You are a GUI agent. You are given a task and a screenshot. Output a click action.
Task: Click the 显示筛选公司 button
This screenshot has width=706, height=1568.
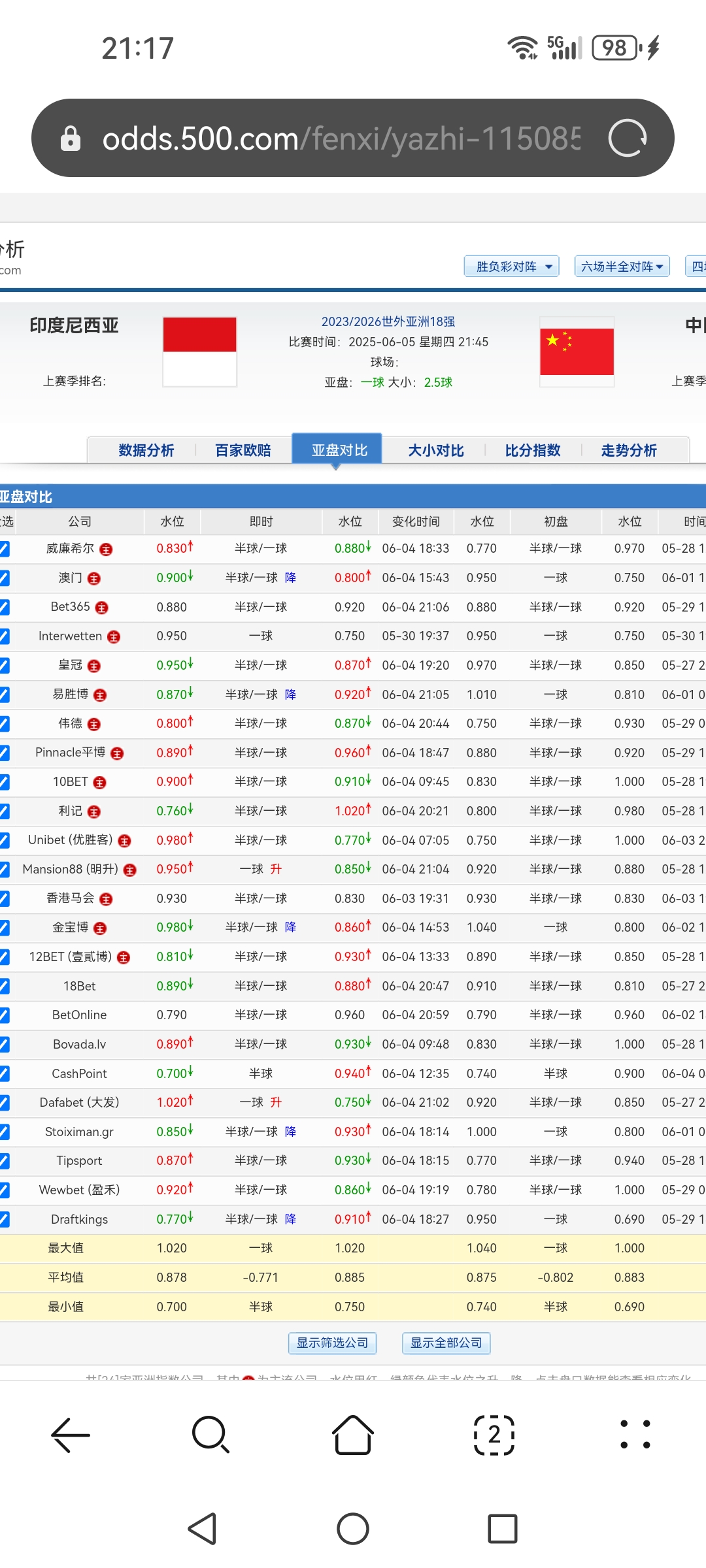click(333, 1343)
